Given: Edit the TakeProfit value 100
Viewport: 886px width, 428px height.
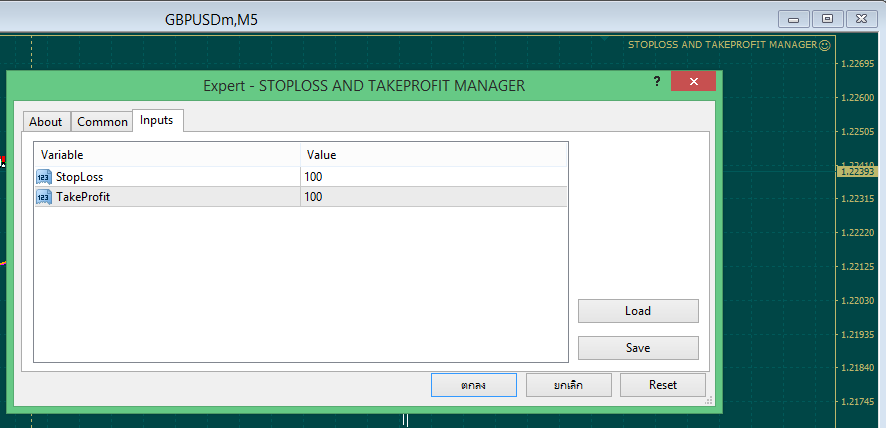Looking at the screenshot, I should point(433,197).
